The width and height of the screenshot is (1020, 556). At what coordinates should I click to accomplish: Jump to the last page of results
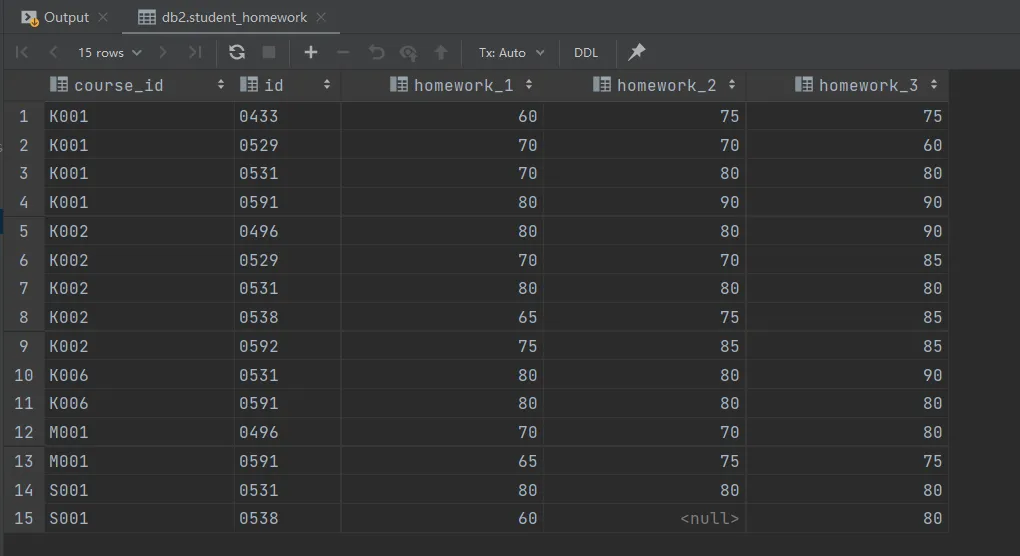[x=195, y=52]
